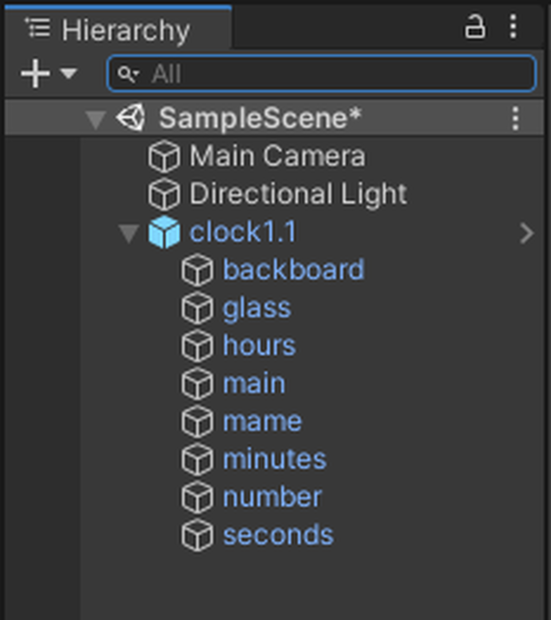Select the Main Camera cube icon
This screenshot has height=620, width=551.
click(x=164, y=156)
